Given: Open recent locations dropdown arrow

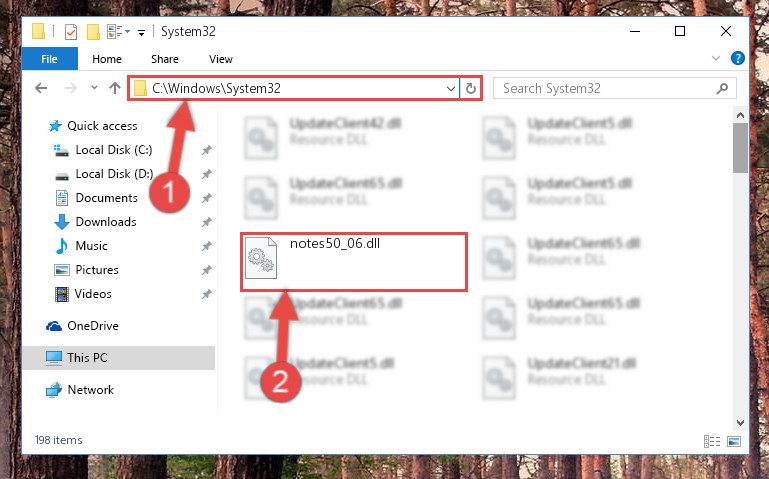Looking at the screenshot, I should (x=94, y=88).
